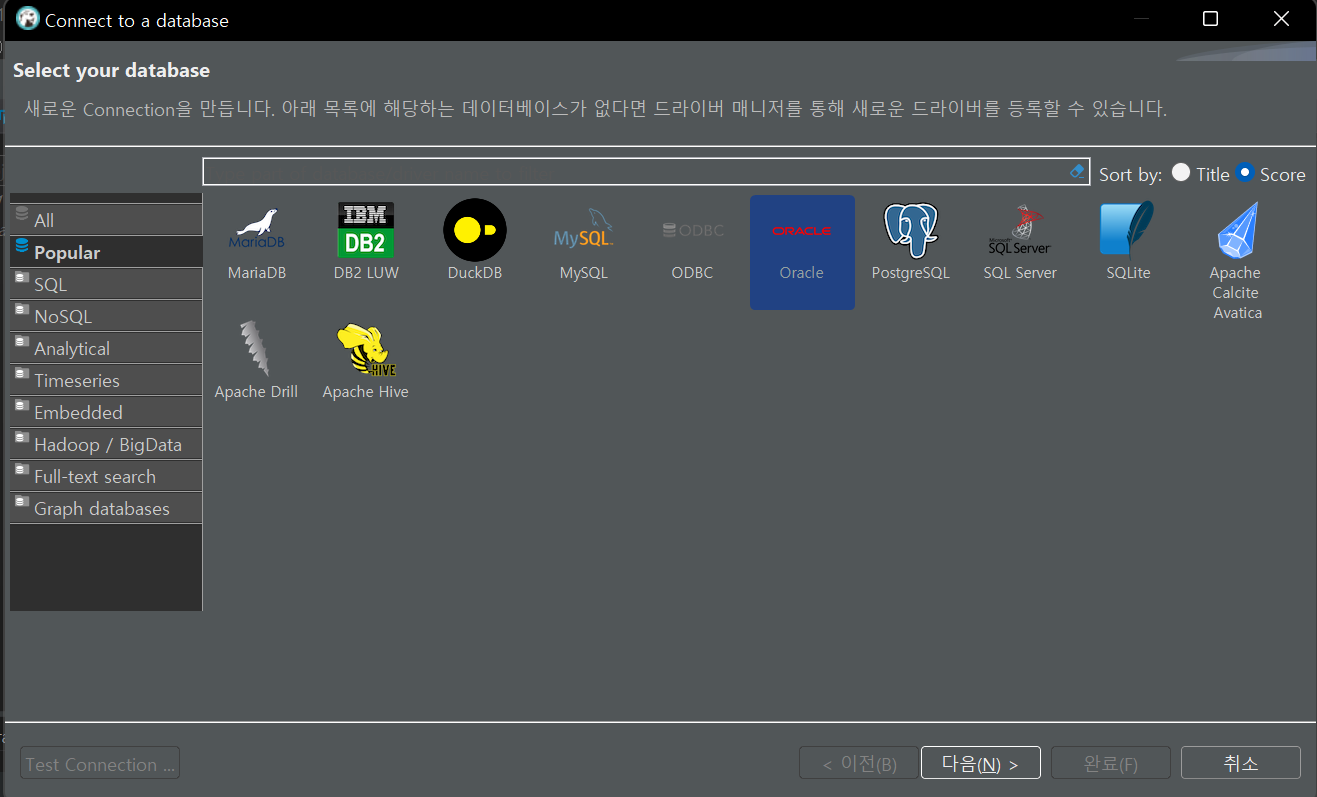Close the Connect to a database dialog

click(x=1281, y=19)
